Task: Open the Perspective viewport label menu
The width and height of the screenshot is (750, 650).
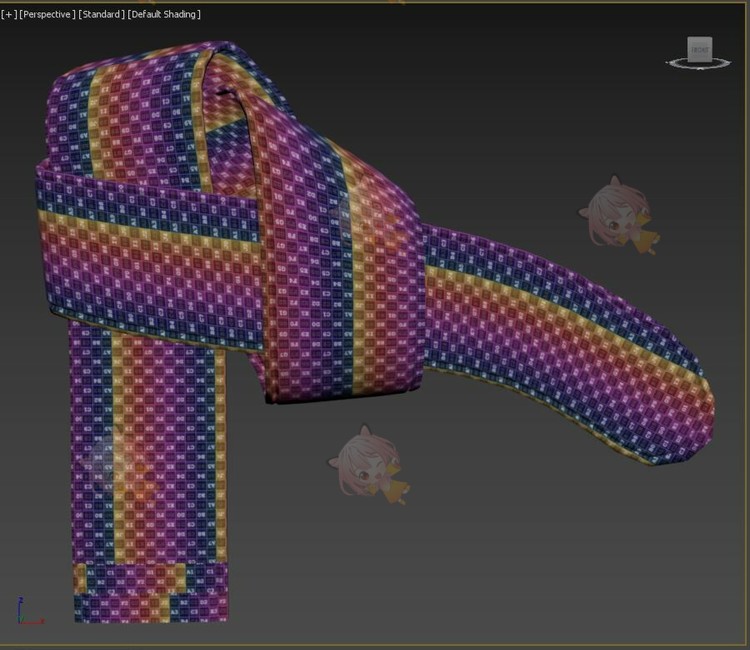Action: point(47,14)
